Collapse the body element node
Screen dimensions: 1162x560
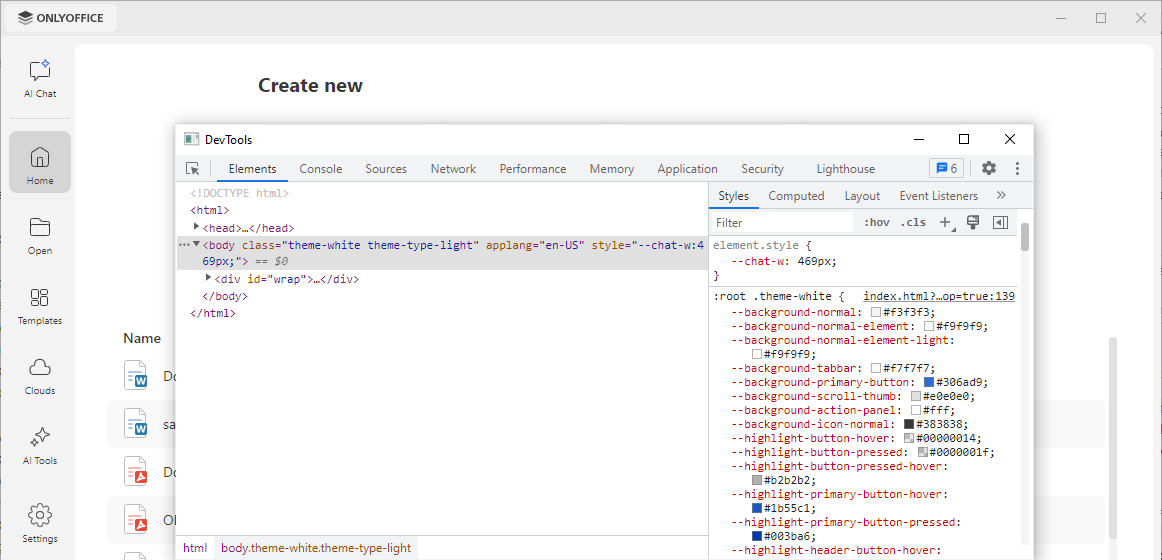click(x=196, y=244)
